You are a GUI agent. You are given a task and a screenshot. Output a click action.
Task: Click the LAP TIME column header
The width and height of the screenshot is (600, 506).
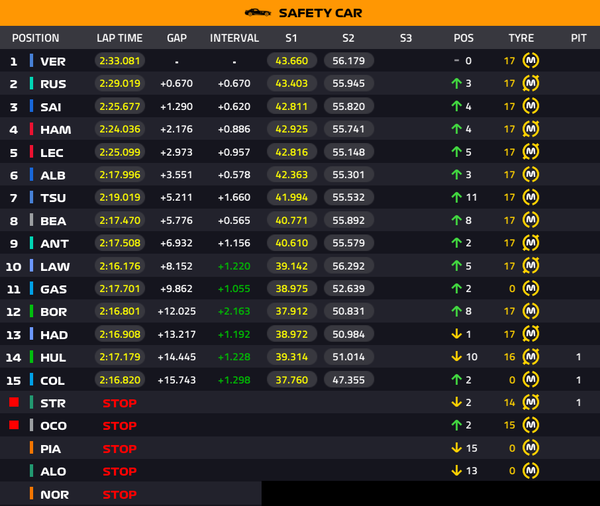119,38
